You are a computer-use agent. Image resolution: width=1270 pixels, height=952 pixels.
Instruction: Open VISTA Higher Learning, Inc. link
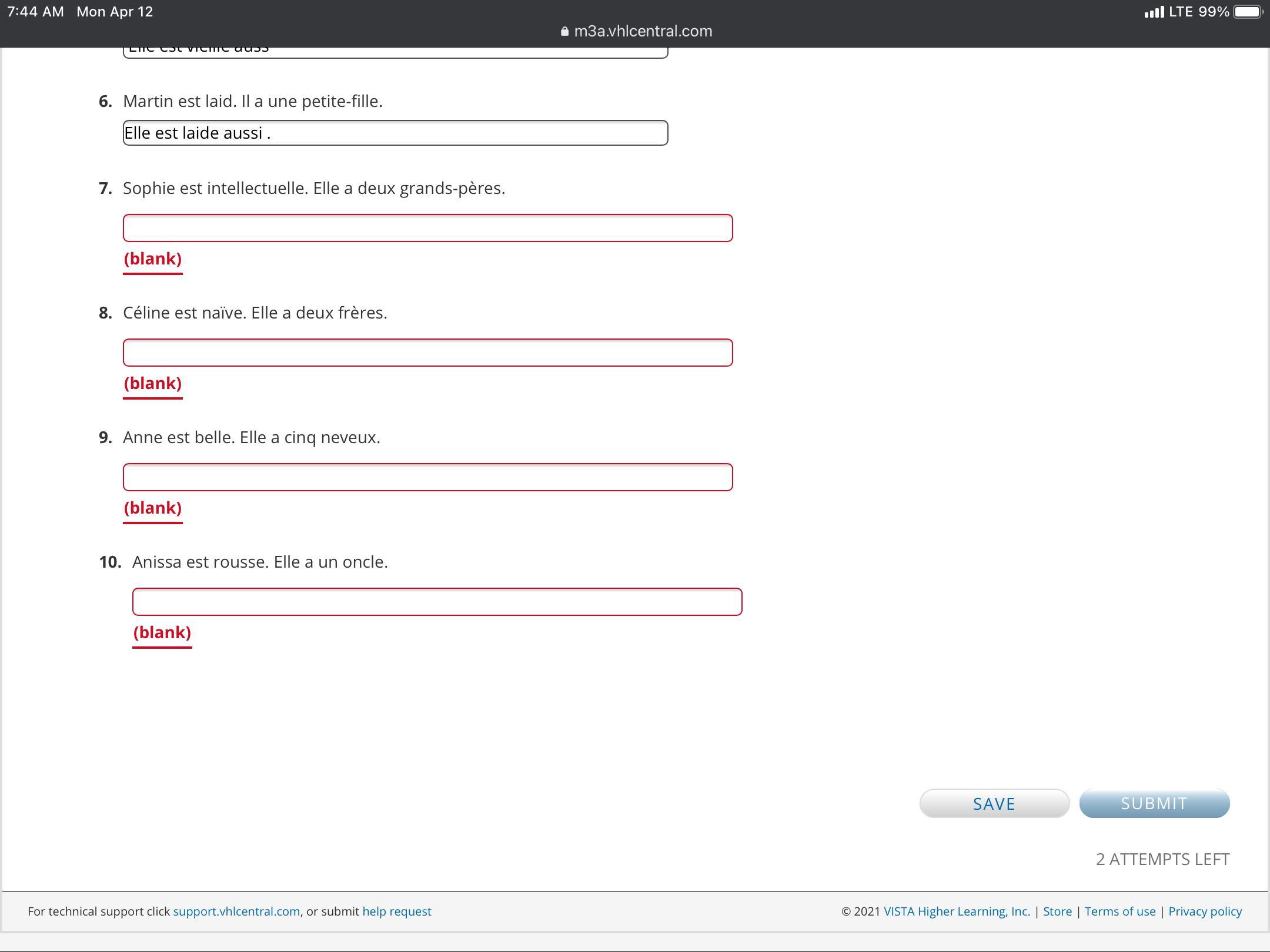pos(957,911)
